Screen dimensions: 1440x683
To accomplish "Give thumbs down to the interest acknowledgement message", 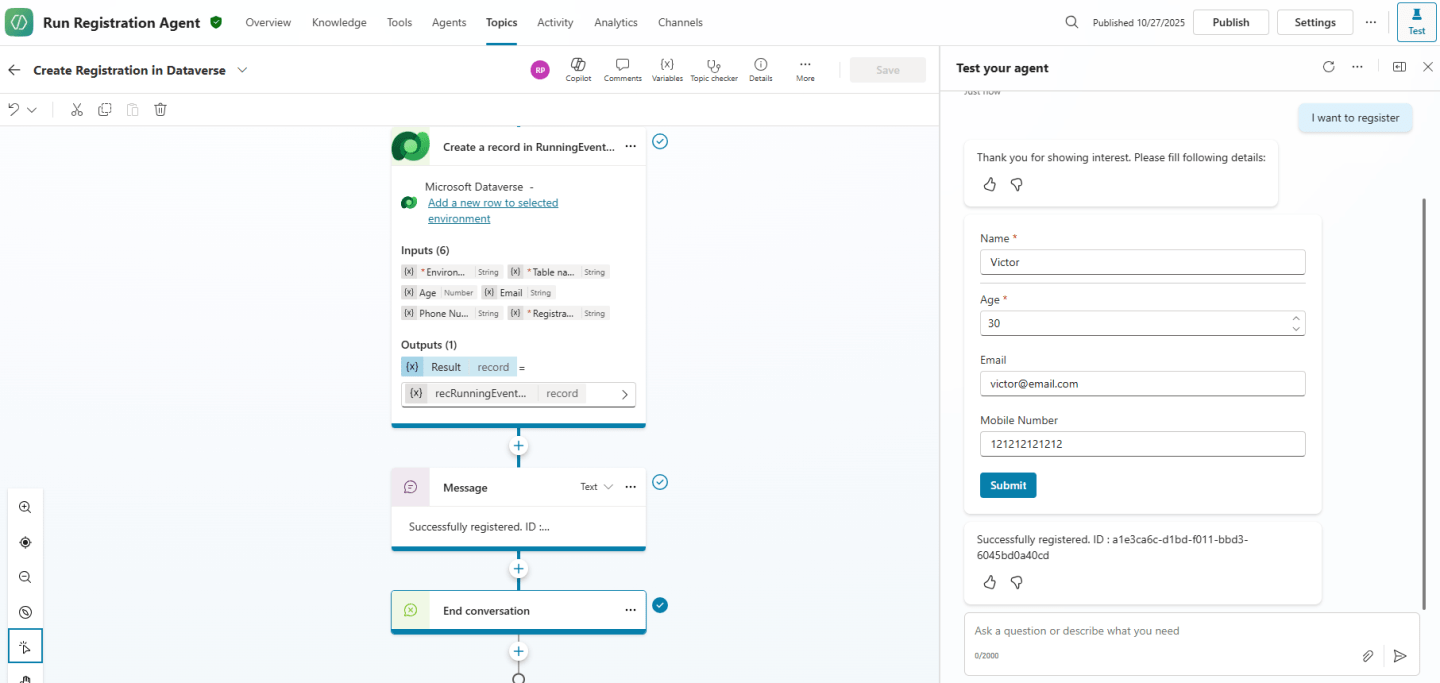I will pyautogui.click(x=1016, y=184).
